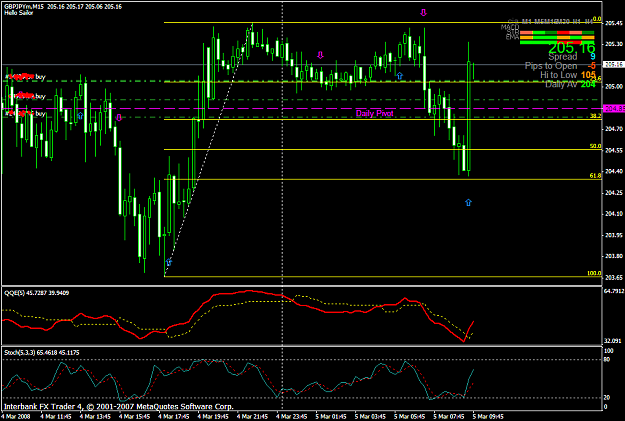Click the blue up arrow at Fibonacci trendline start

pos(169,262)
